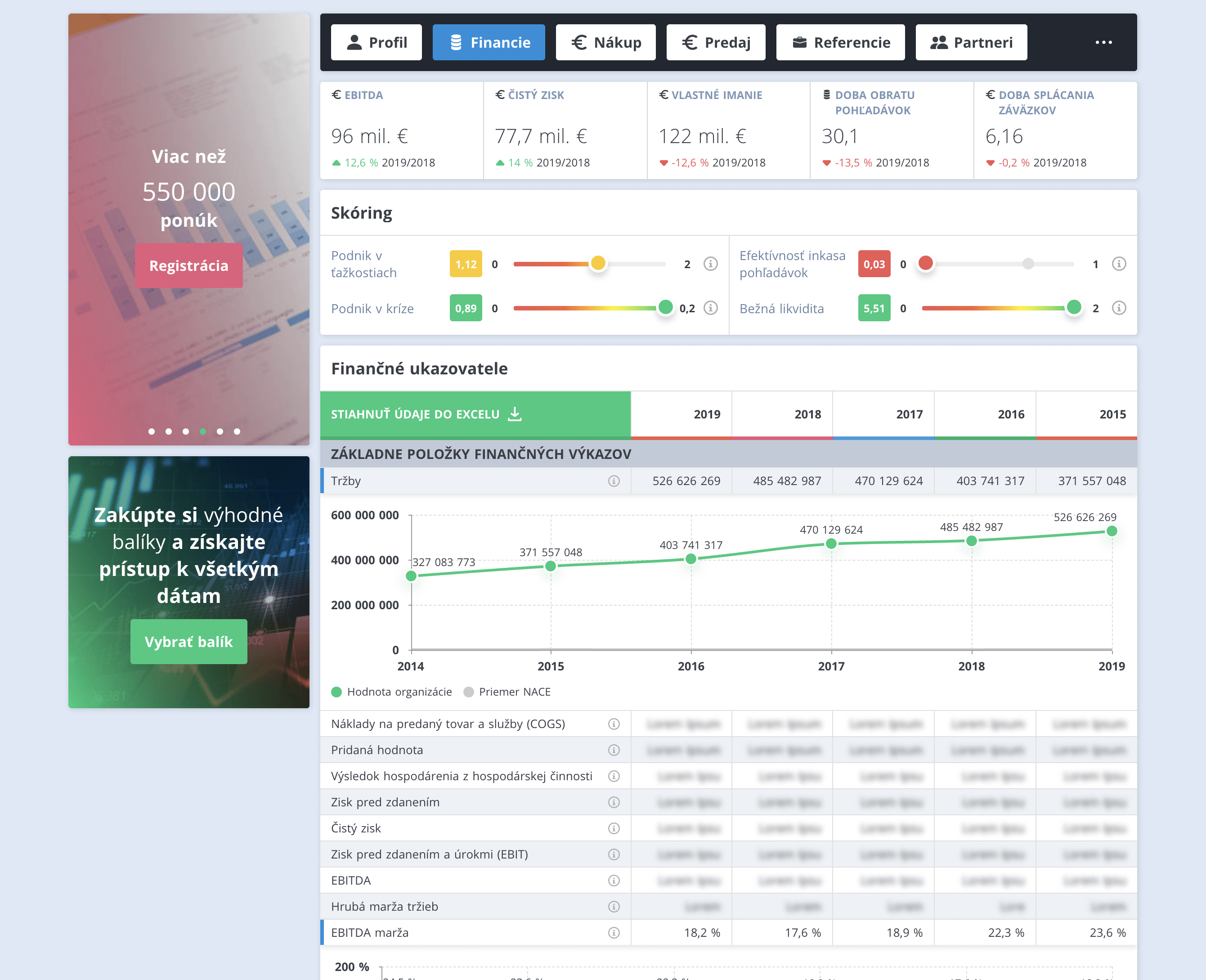Click the Podnik v ťažkostiach slider handle
1206x980 pixels.
point(598,263)
